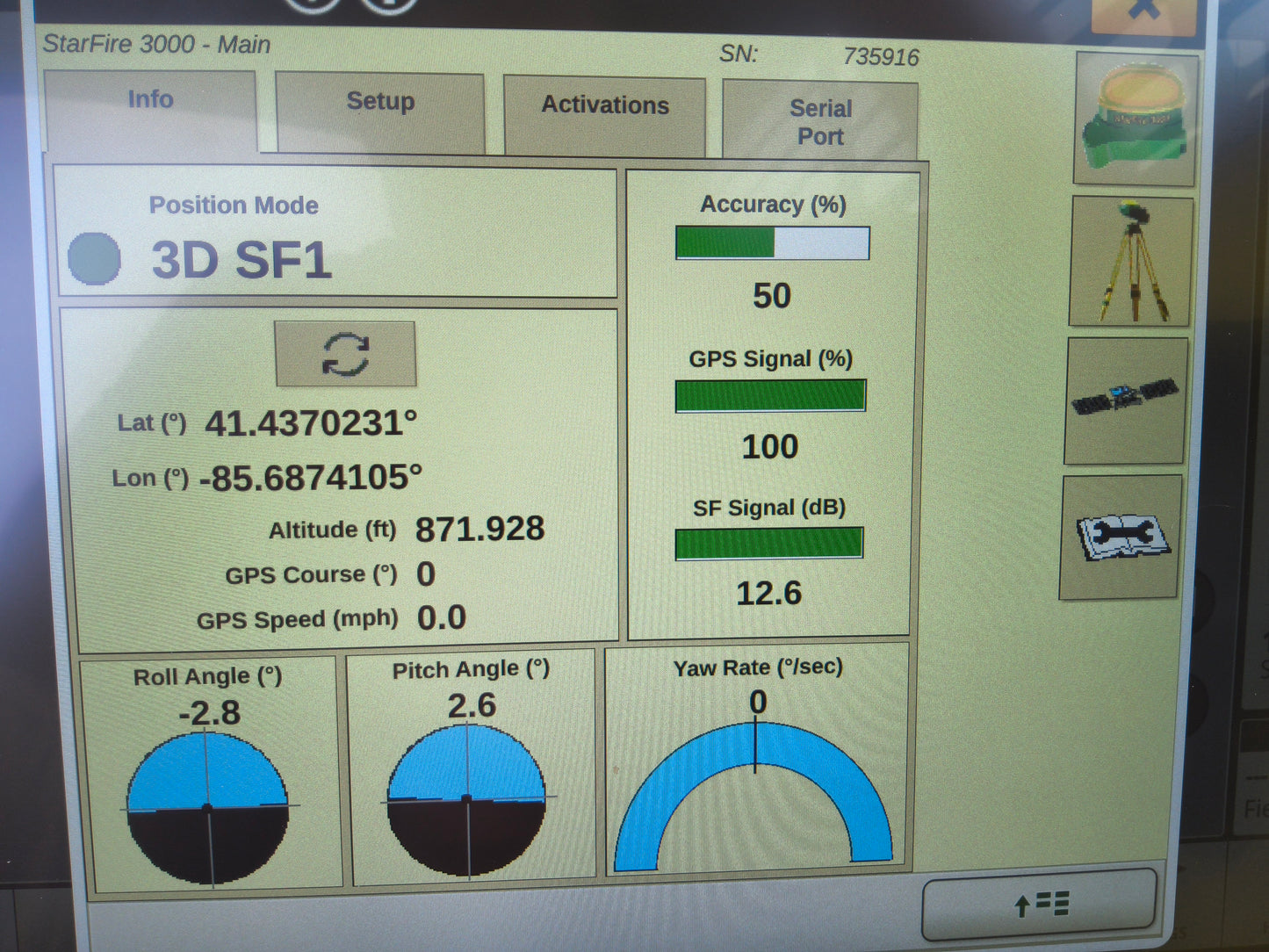The image size is (1269, 952).
Task: Open the StarFire receiver main icon
Action: click(x=1136, y=119)
